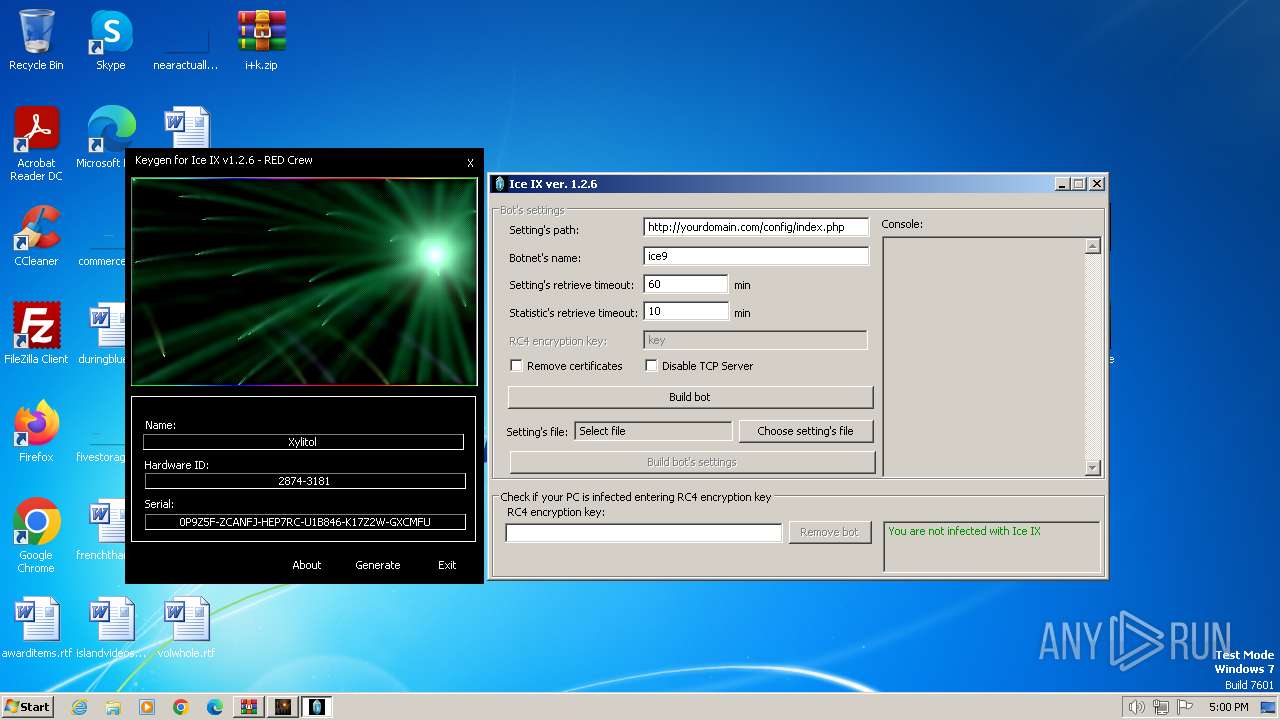Click the Setting's path input field
The height and width of the screenshot is (720, 1280).
[x=756, y=227]
